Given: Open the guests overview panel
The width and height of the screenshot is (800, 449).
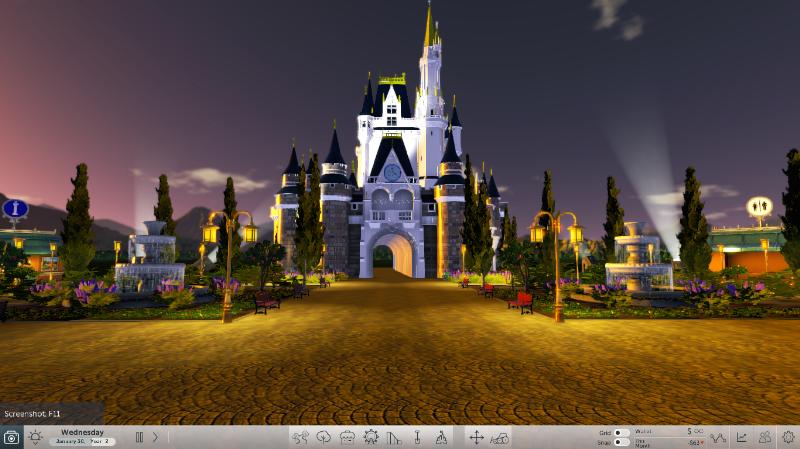Looking at the screenshot, I should (765, 437).
